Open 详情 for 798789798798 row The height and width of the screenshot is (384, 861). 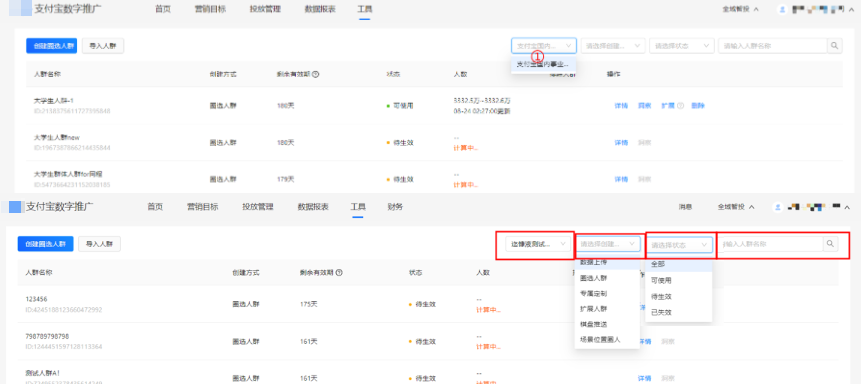tap(644, 341)
